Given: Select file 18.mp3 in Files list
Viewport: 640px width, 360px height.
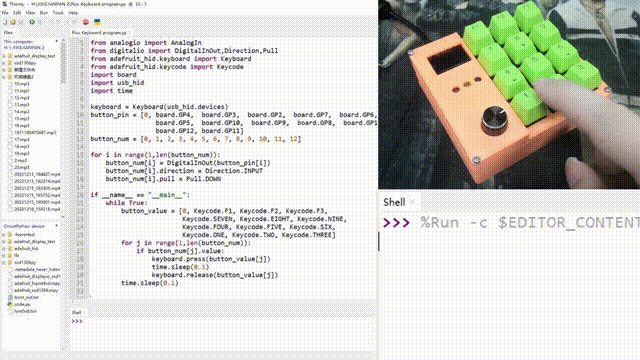Looking at the screenshot, I should tap(22, 146).
